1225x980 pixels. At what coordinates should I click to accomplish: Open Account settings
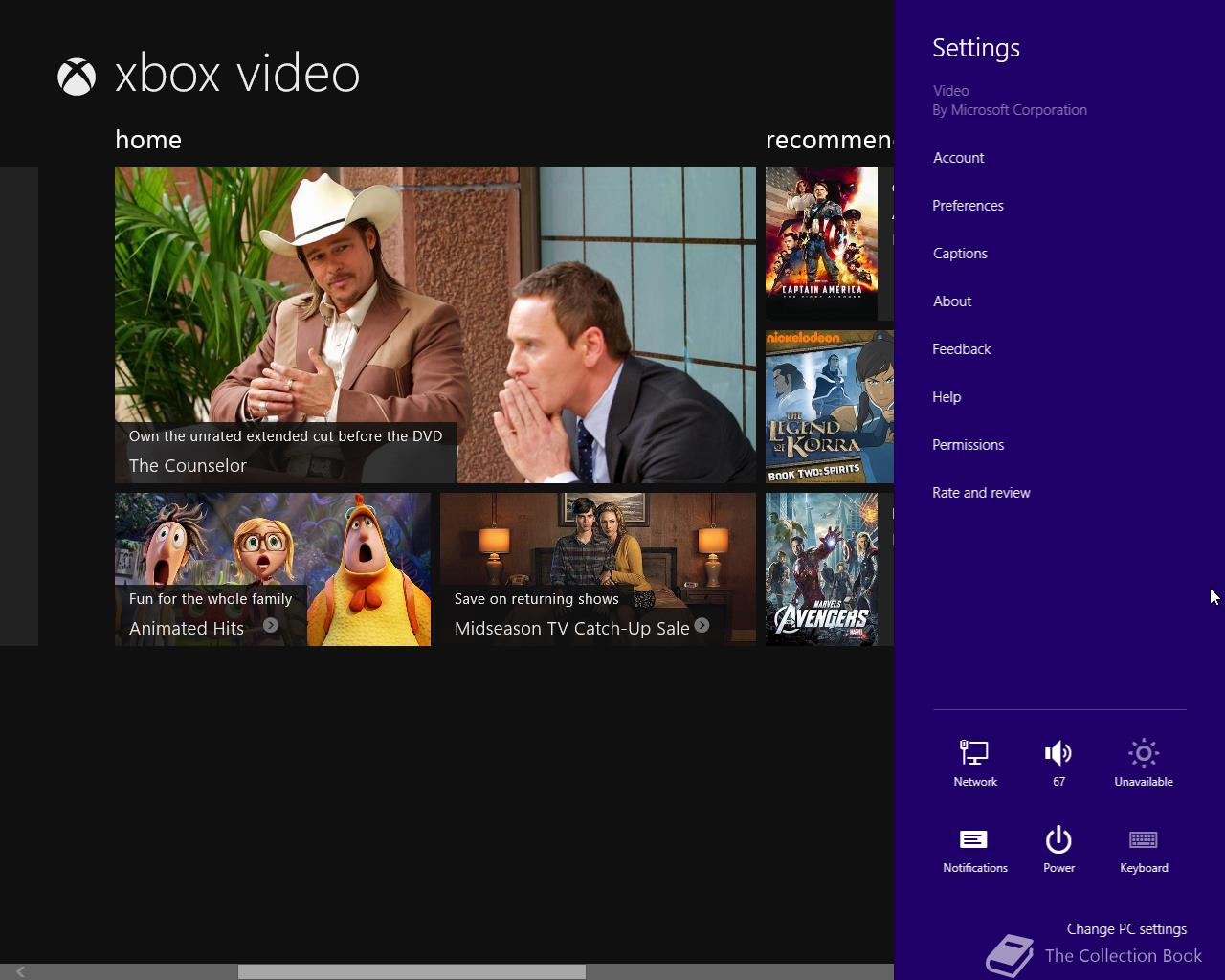[958, 158]
